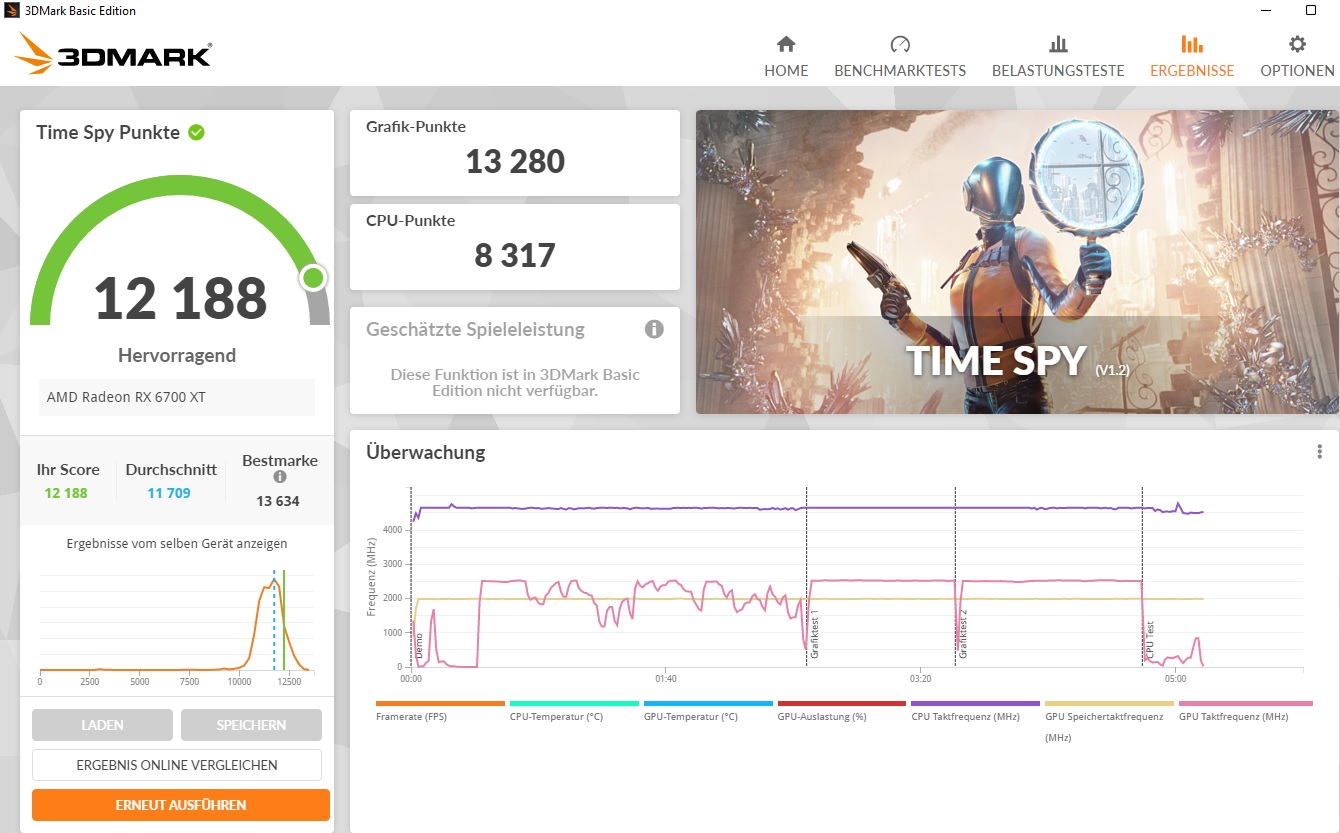Click the Geschätzte Spieleleistung heading
Viewport: 1340px width, 833px height.
click(476, 329)
